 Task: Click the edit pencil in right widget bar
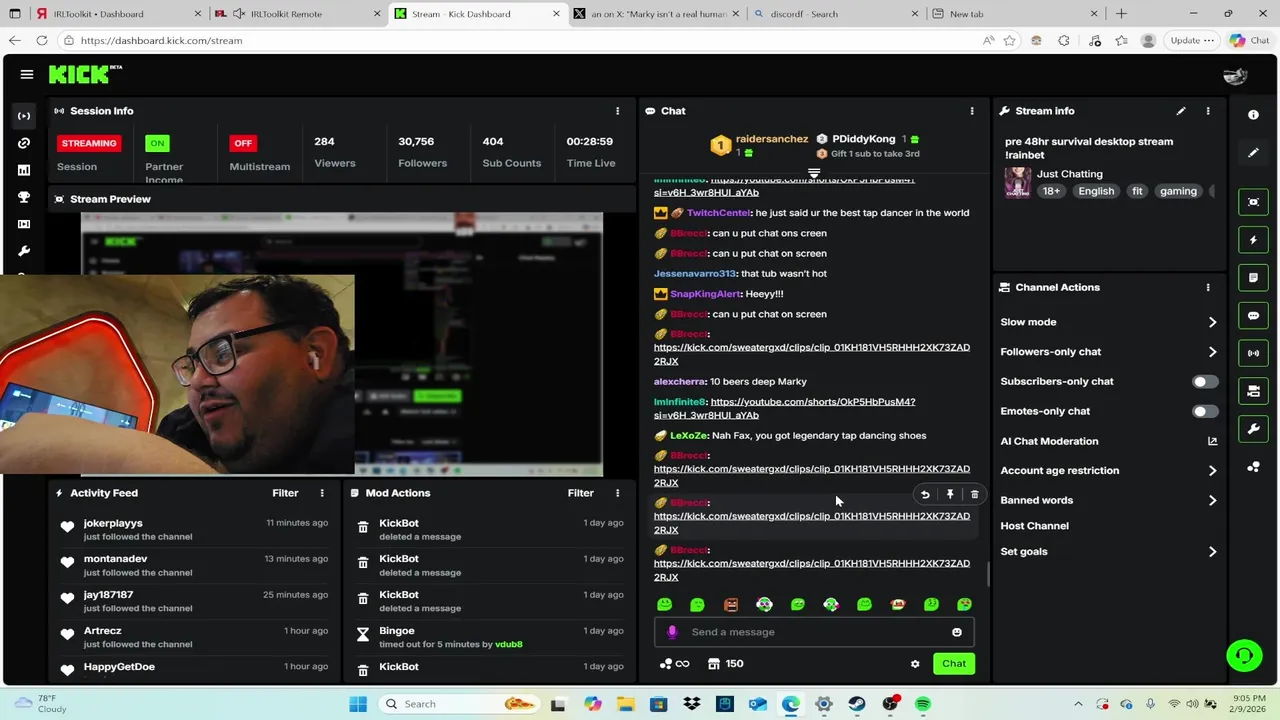1253,153
